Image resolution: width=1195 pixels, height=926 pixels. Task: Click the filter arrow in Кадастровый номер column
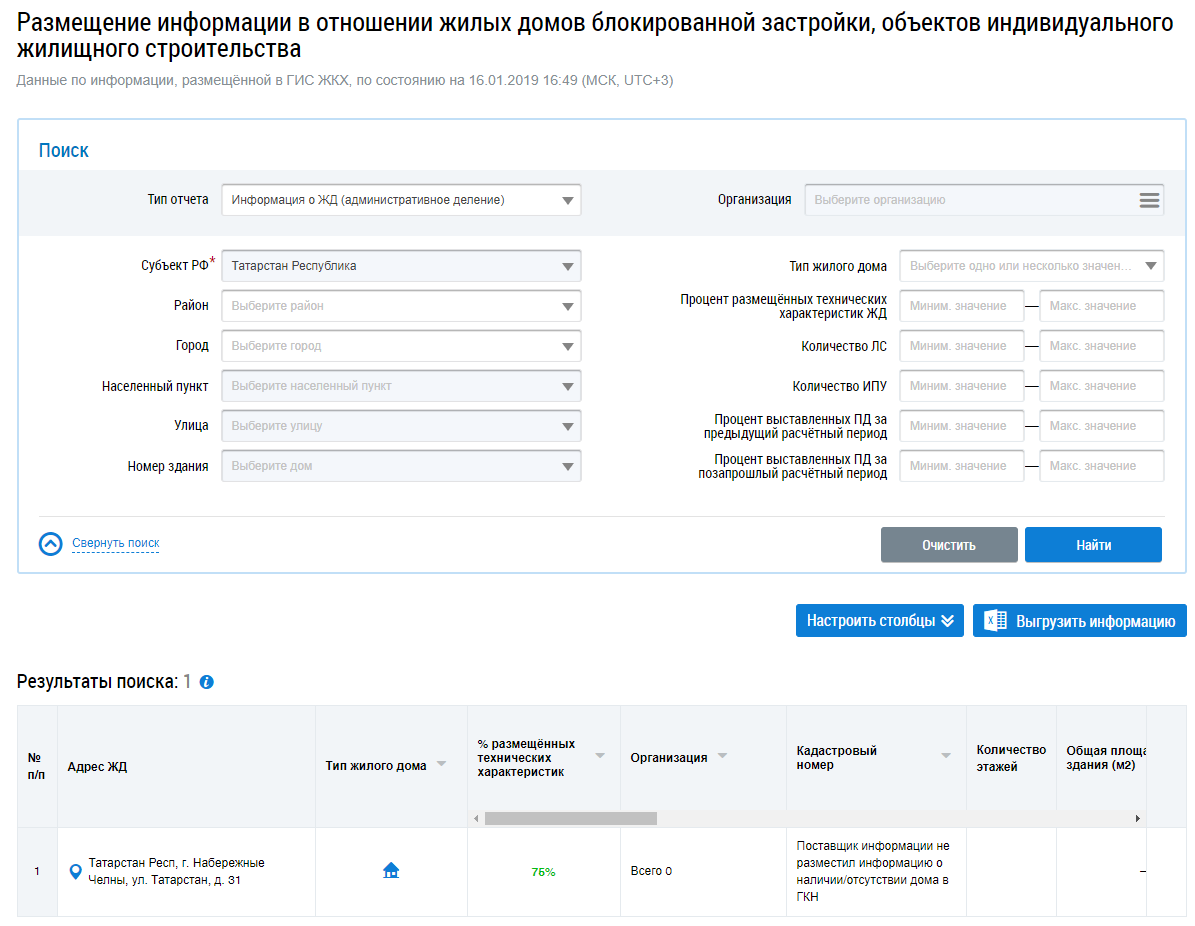[945, 756]
